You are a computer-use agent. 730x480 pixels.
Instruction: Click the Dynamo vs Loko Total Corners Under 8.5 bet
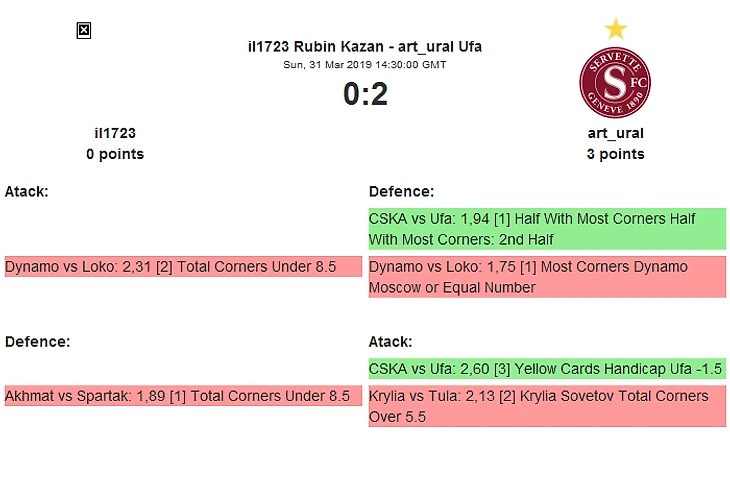tap(183, 267)
